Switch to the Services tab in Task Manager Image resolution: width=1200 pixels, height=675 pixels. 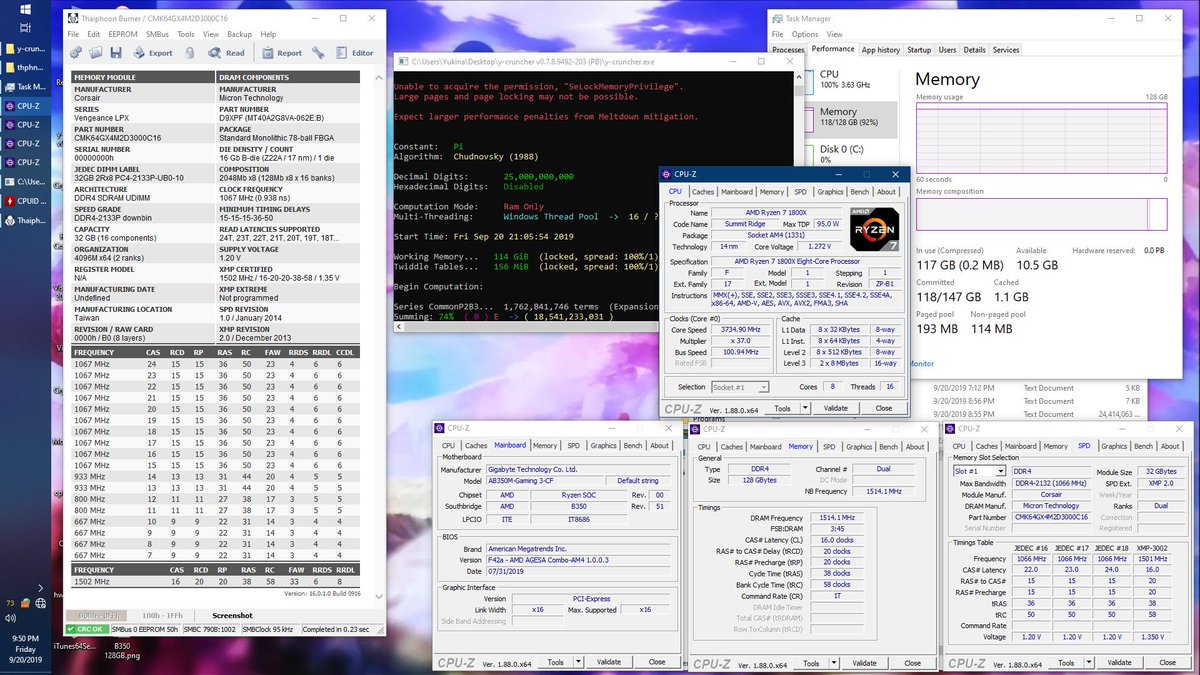[1006, 50]
